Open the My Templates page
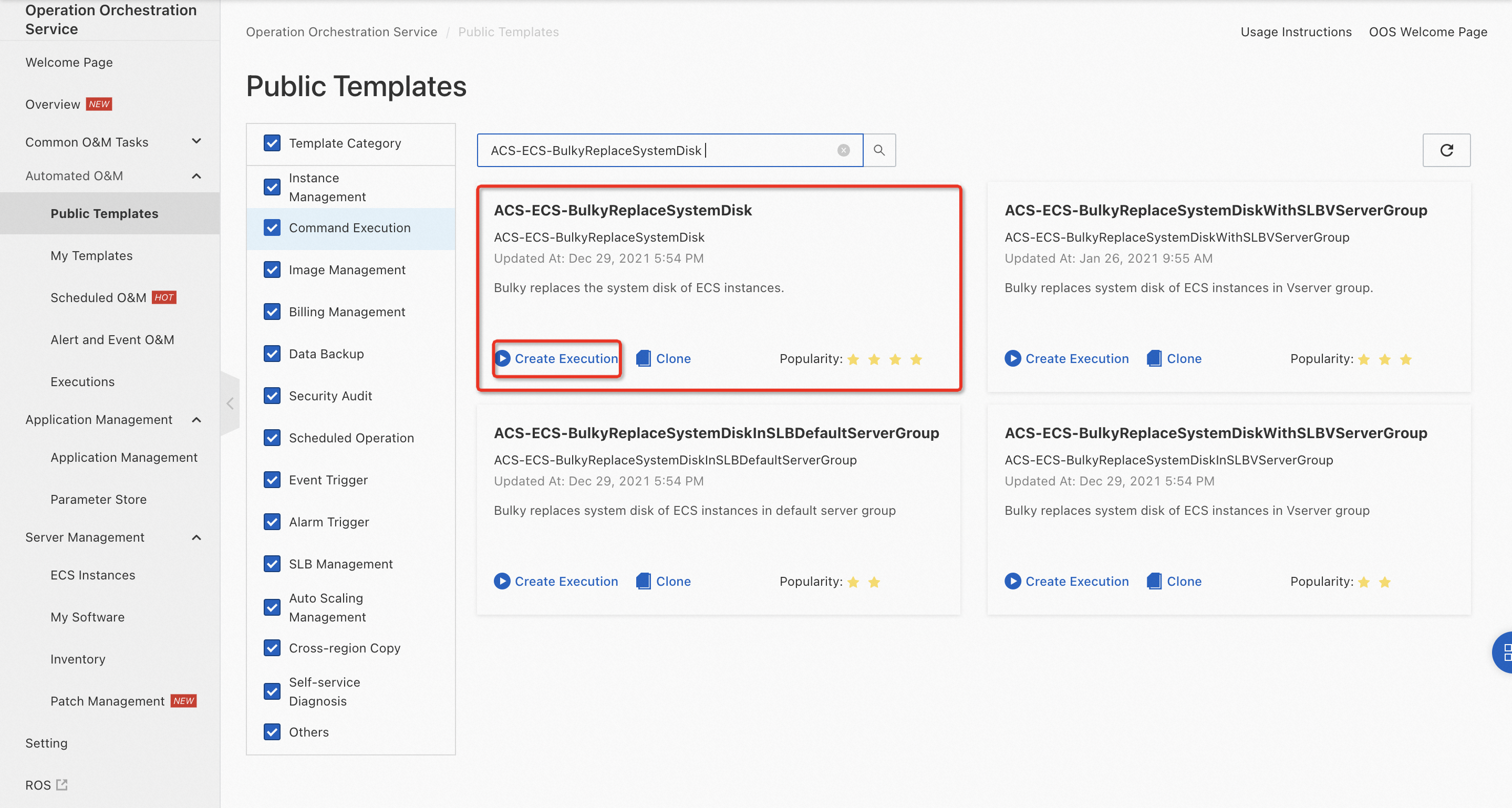Image resolution: width=1512 pixels, height=808 pixels. coord(91,255)
